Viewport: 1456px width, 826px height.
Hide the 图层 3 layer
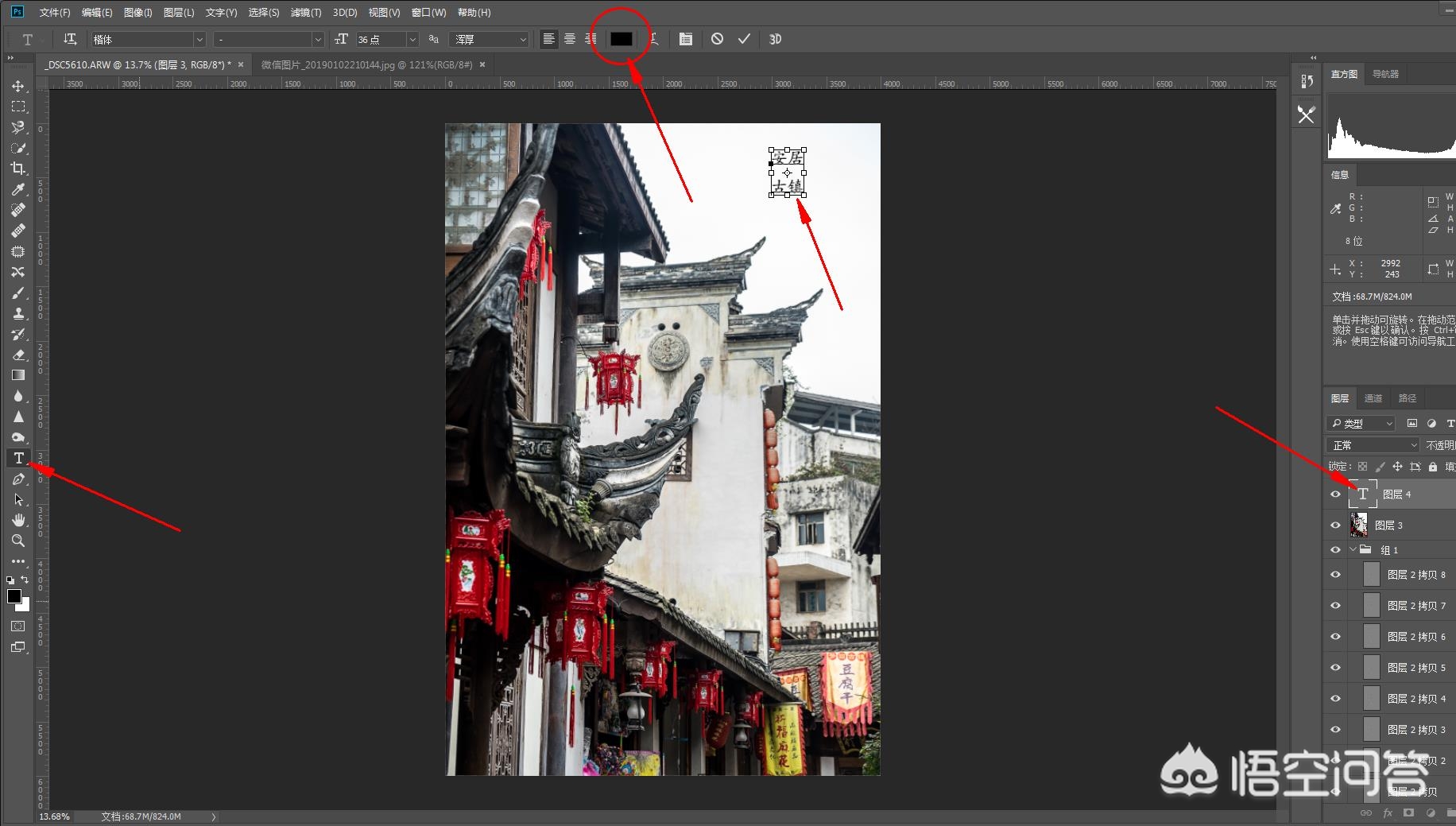tap(1335, 525)
